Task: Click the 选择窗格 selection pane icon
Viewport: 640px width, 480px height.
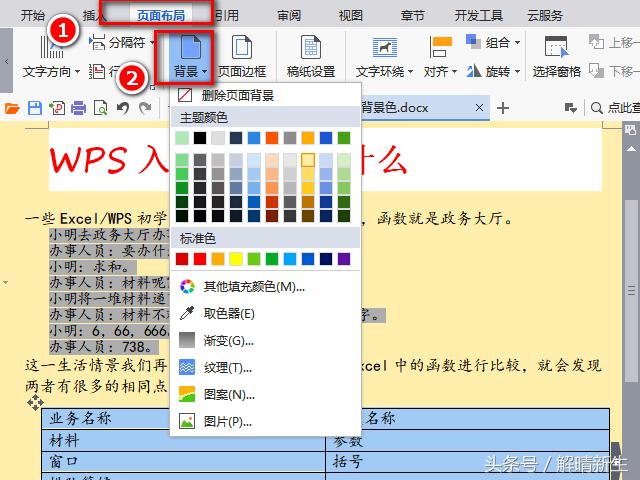Action: pos(557,47)
